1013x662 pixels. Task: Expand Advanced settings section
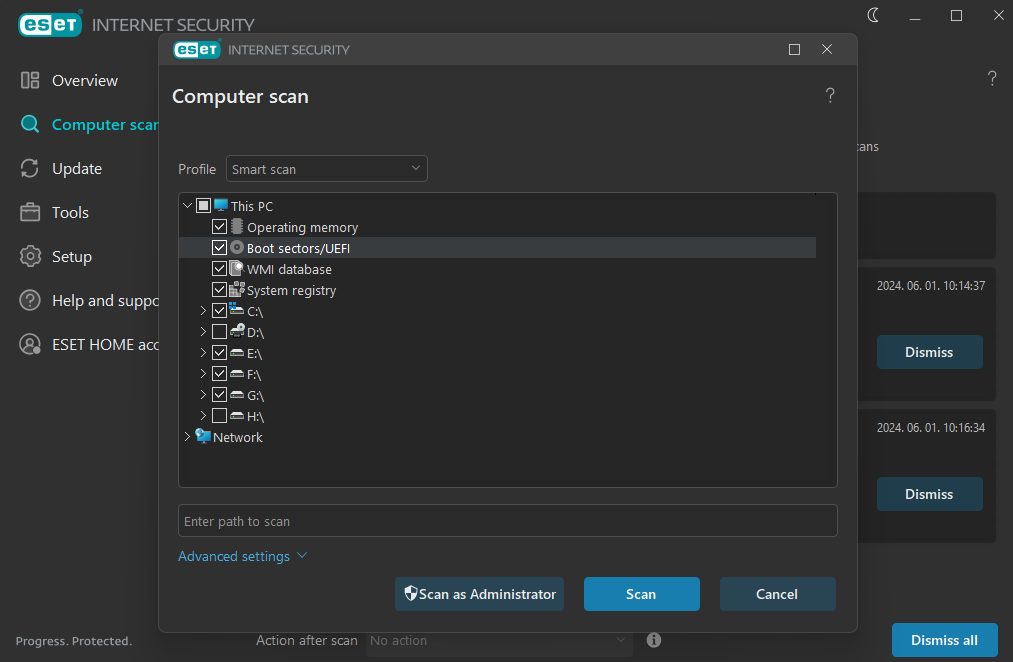tap(242, 556)
